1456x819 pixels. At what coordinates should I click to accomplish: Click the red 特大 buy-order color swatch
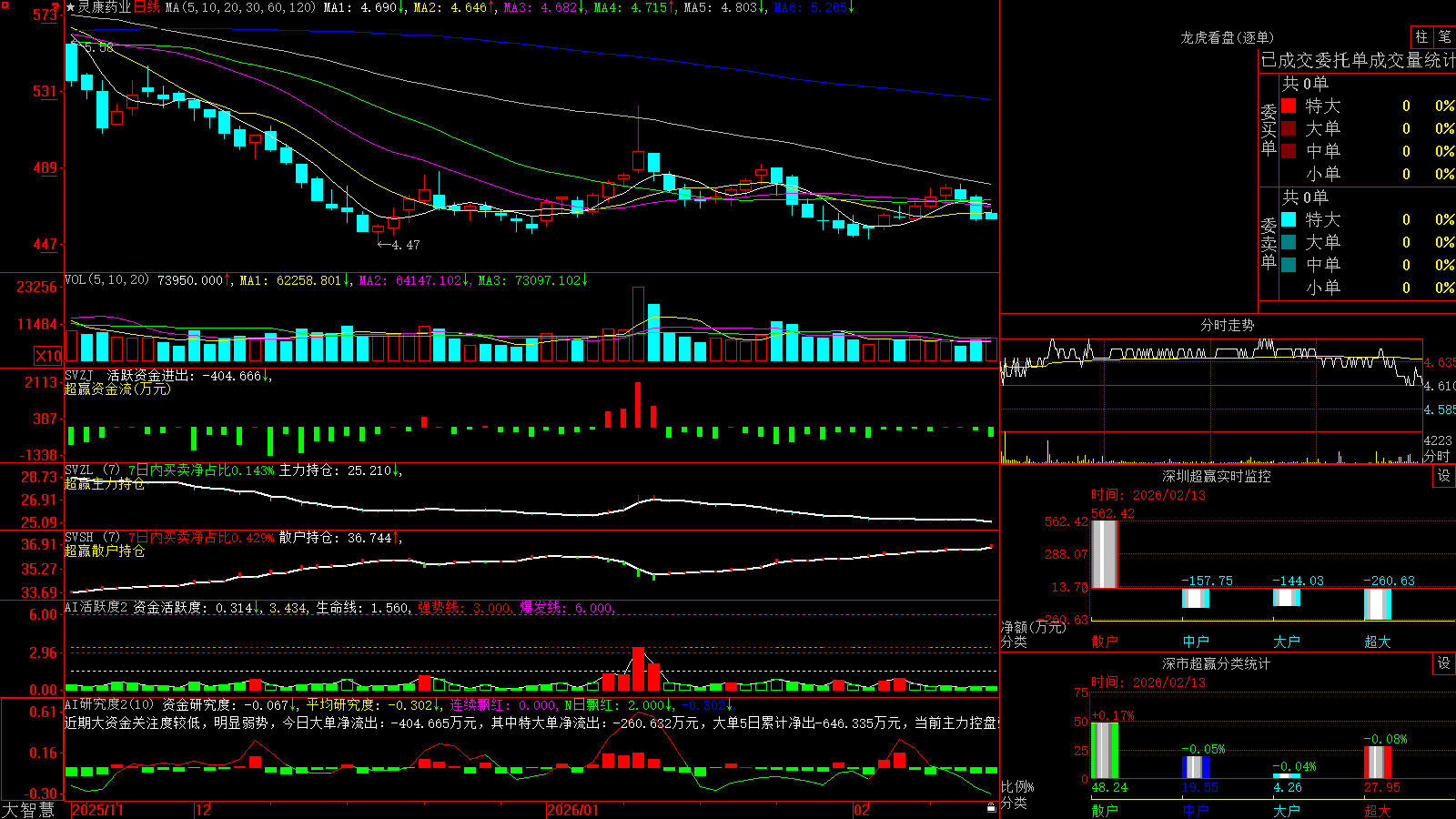[x=1289, y=106]
